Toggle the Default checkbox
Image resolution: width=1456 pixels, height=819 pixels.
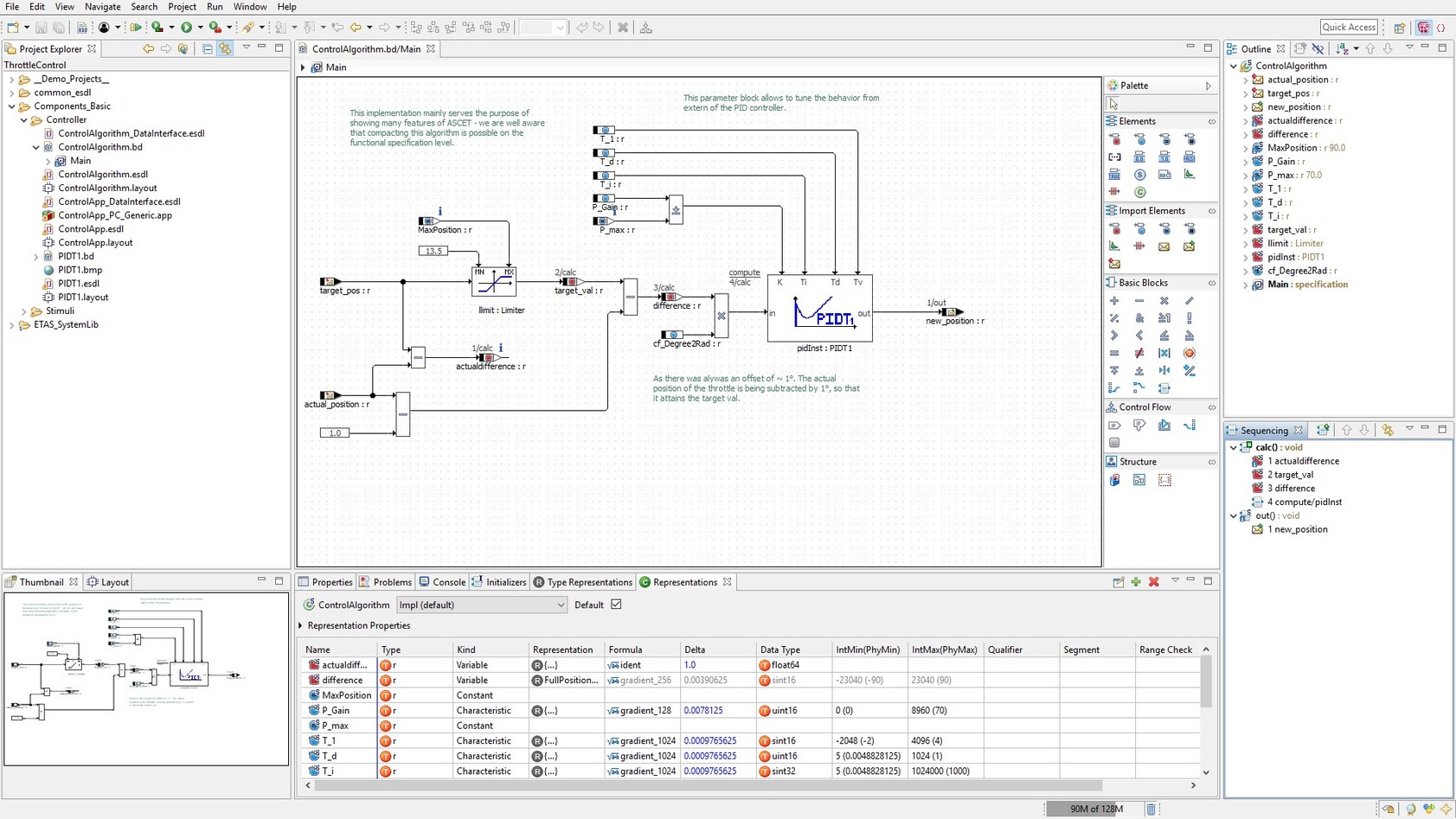tap(616, 605)
